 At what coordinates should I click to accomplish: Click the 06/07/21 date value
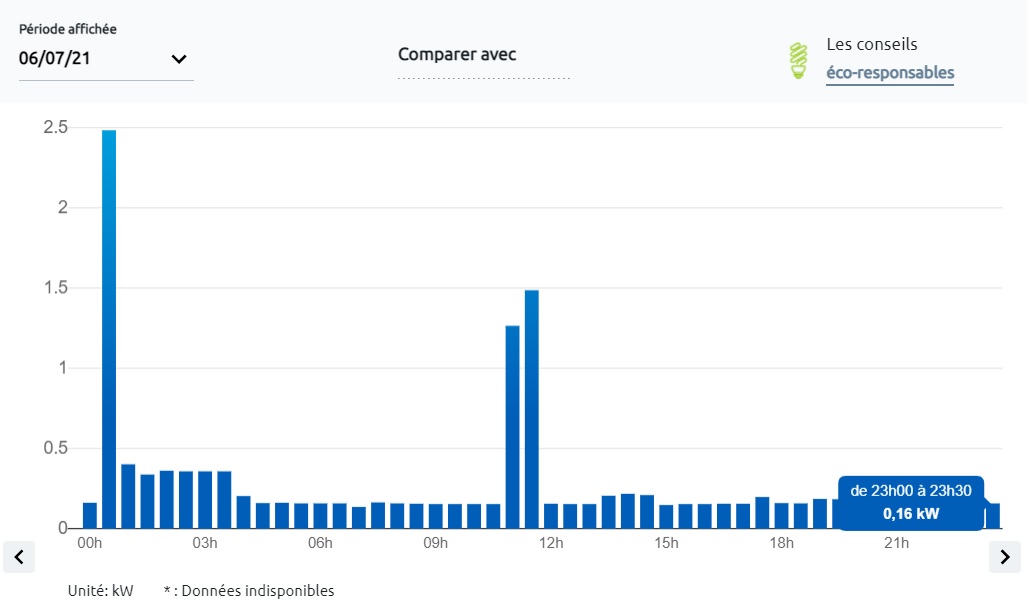pyautogui.click(x=55, y=59)
